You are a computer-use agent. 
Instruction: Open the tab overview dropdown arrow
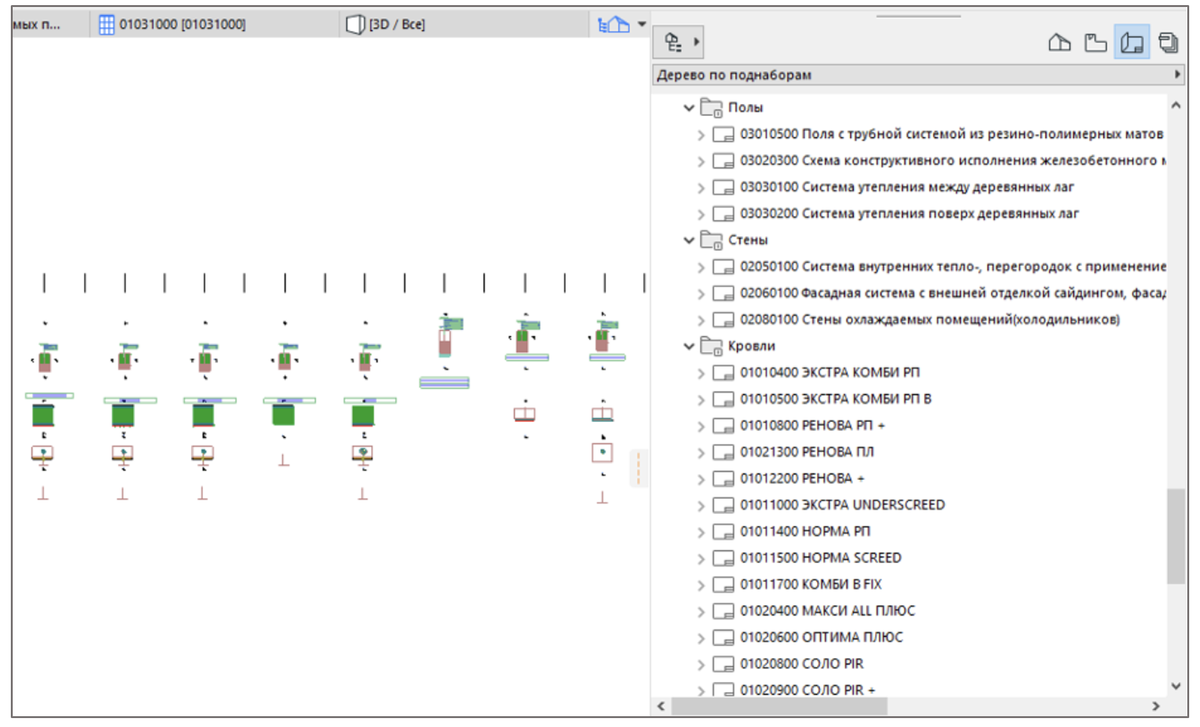tap(642, 24)
